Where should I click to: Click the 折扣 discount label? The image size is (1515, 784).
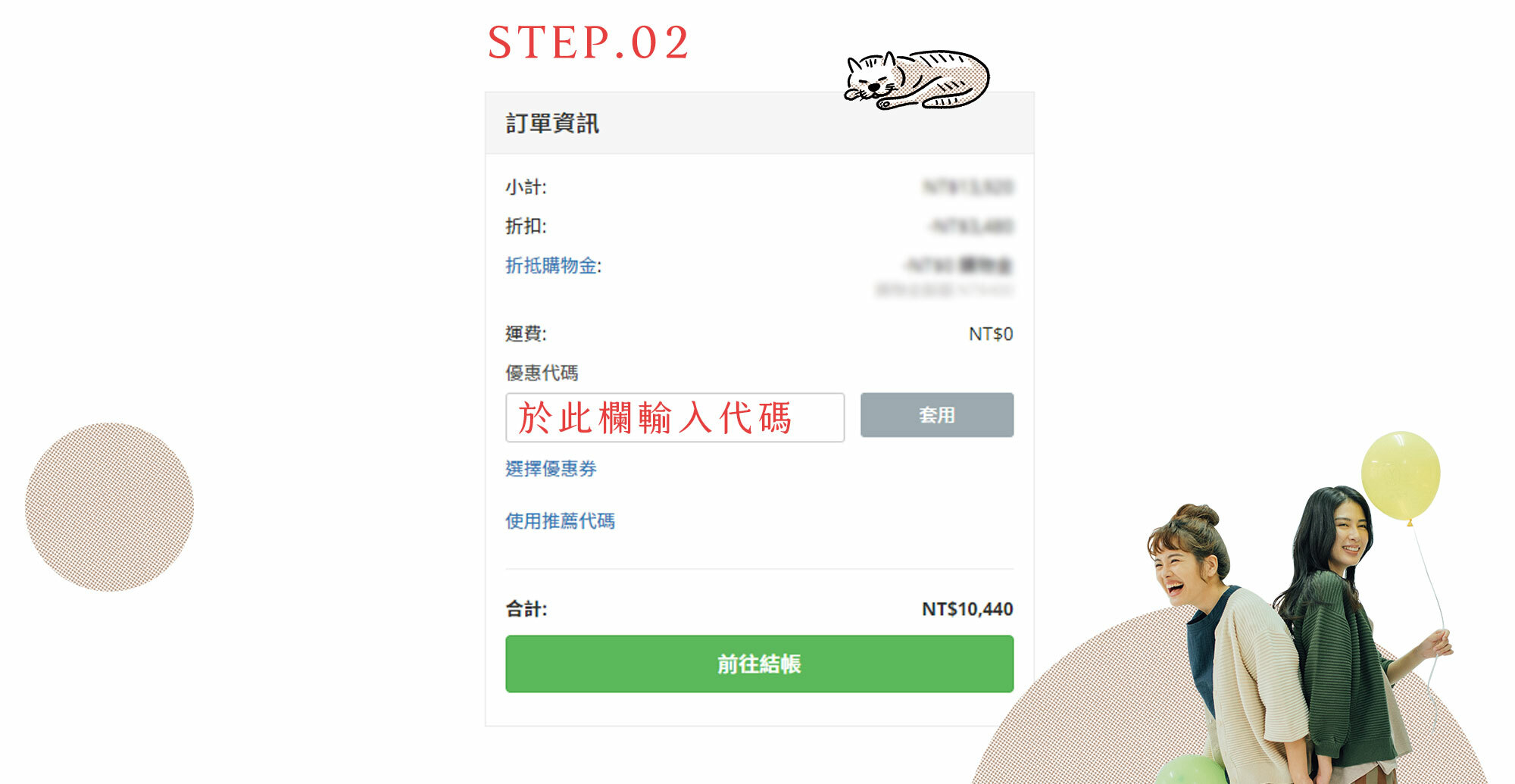pyautogui.click(x=526, y=226)
